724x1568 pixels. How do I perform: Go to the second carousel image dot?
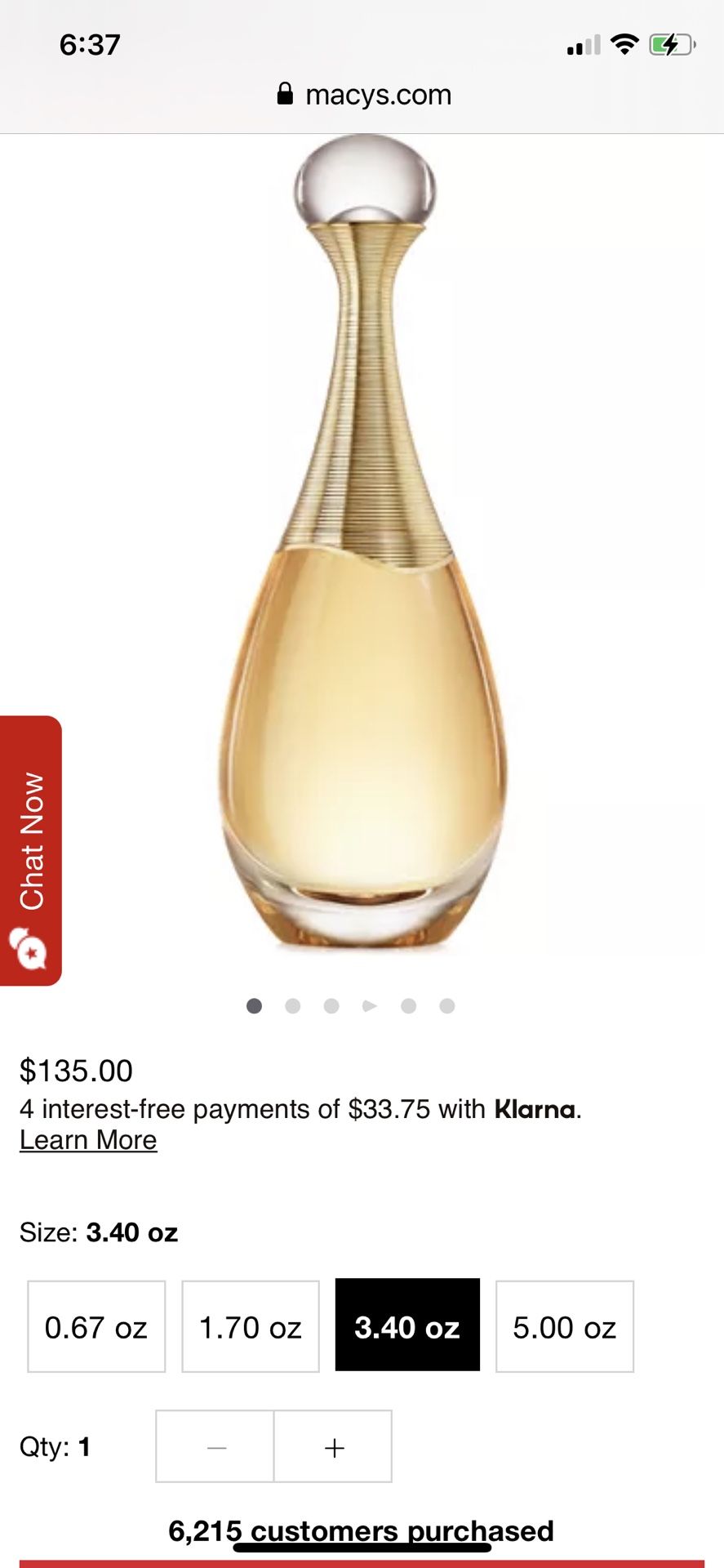pyautogui.click(x=293, y=1006)
